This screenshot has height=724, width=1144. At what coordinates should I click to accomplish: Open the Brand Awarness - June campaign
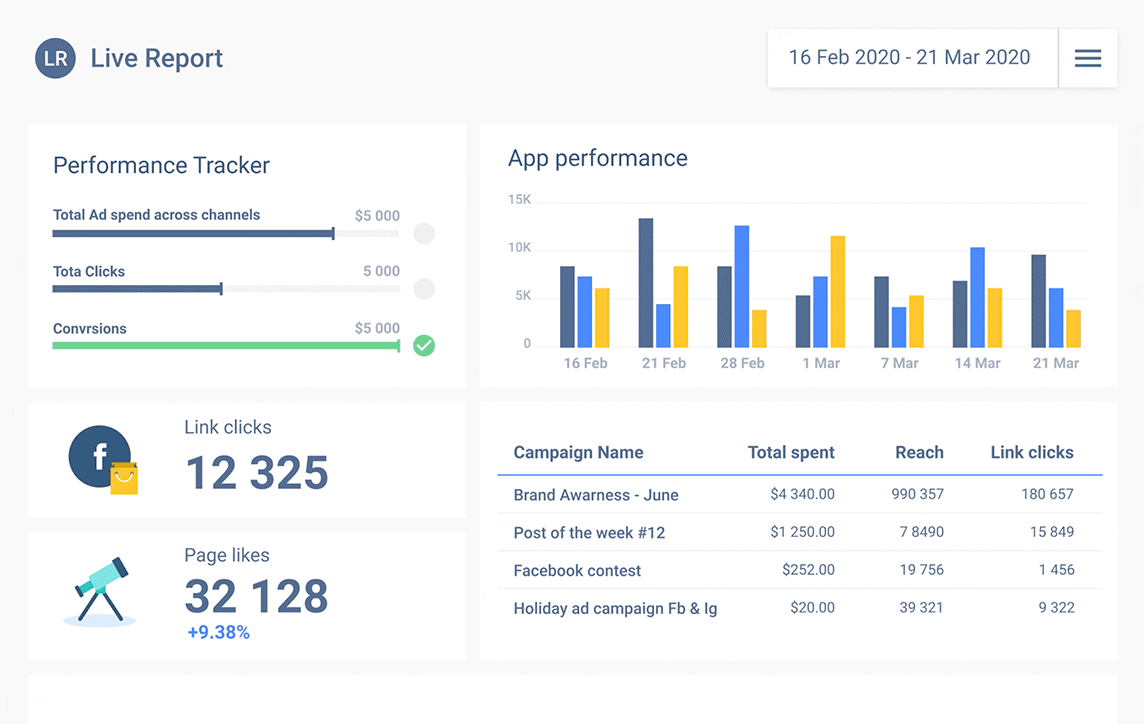[594, 494]
